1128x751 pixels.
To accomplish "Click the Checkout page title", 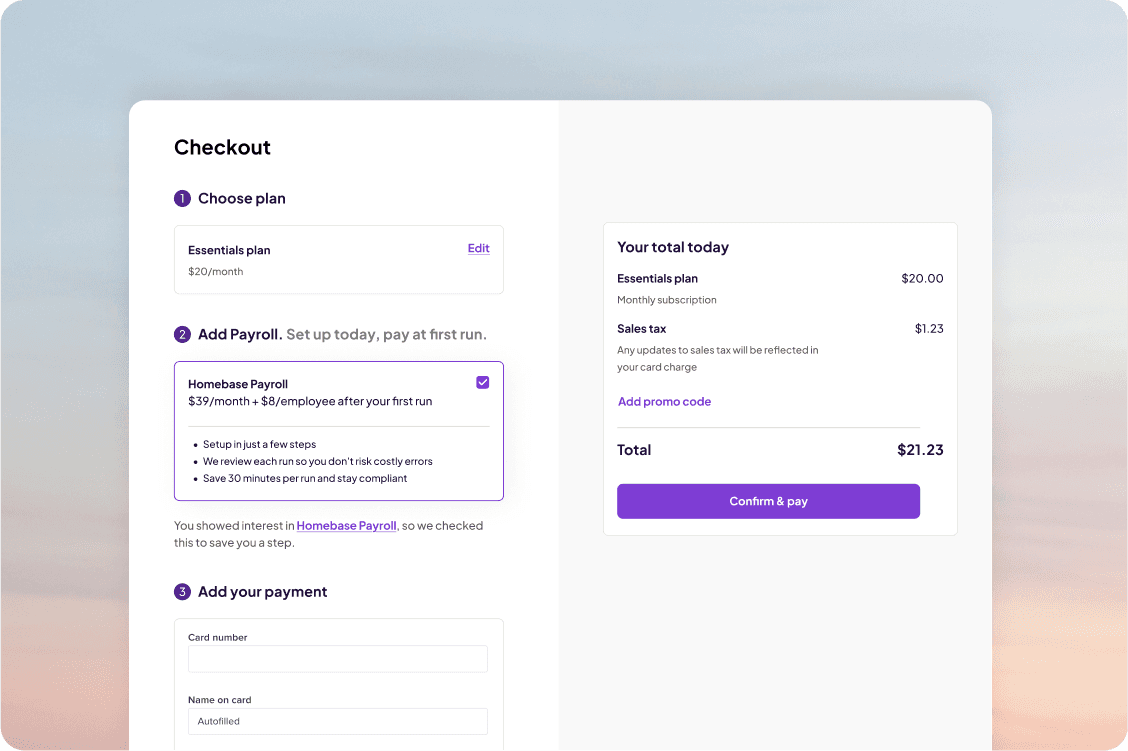I will (x=222, y=147).
